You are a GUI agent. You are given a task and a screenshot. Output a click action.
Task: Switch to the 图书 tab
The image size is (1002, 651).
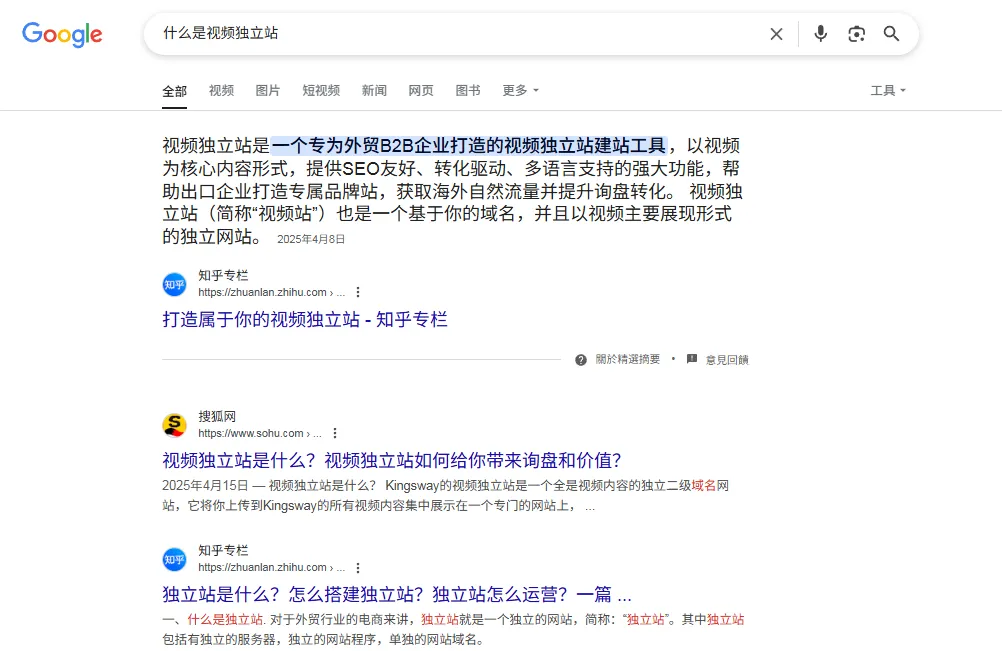click(468, 90)
